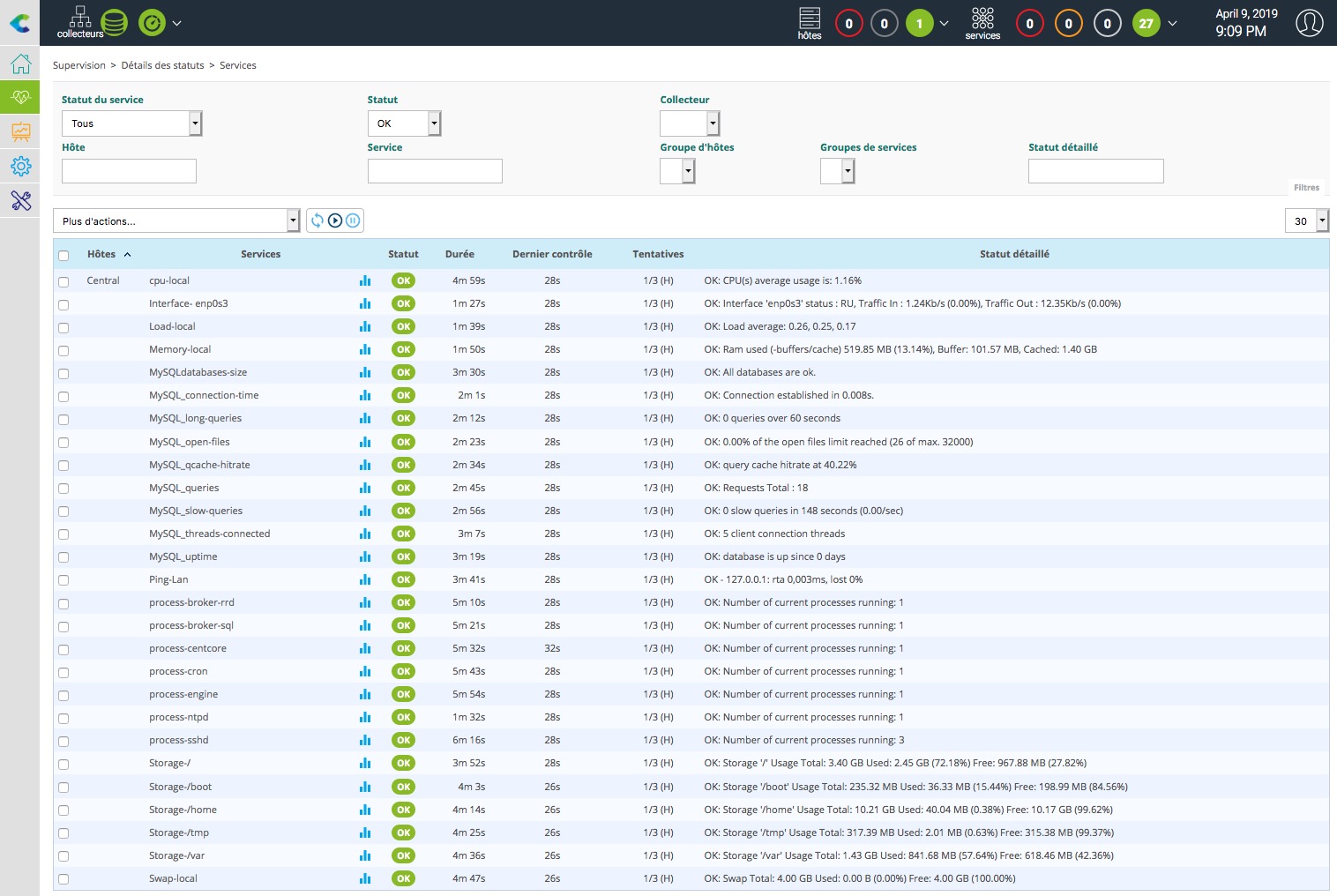1337x896 pixels.
Task: Open the Statut du service dropdown
Action: pos(131,123)
